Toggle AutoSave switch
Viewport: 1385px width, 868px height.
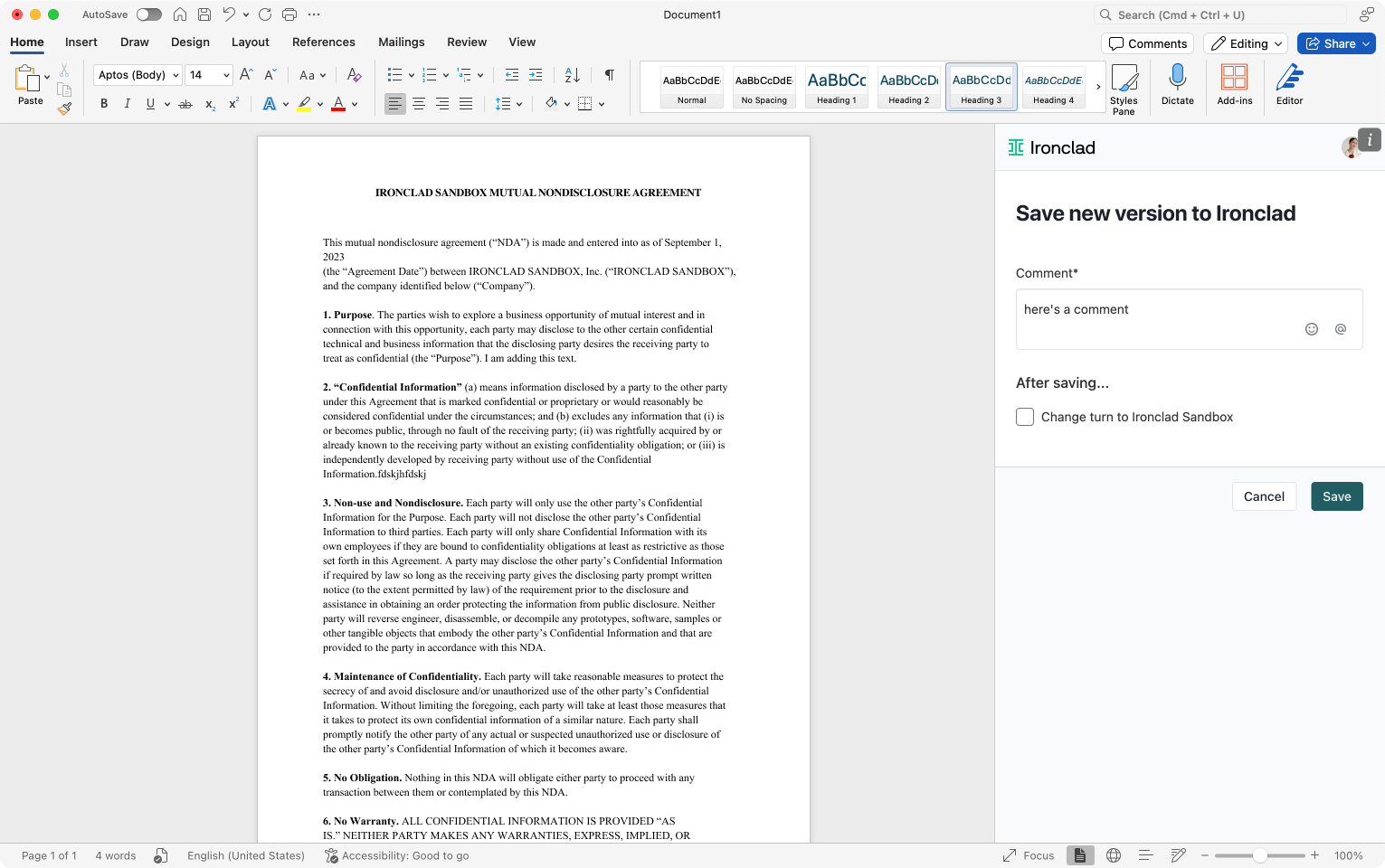[x=149, y=14]
